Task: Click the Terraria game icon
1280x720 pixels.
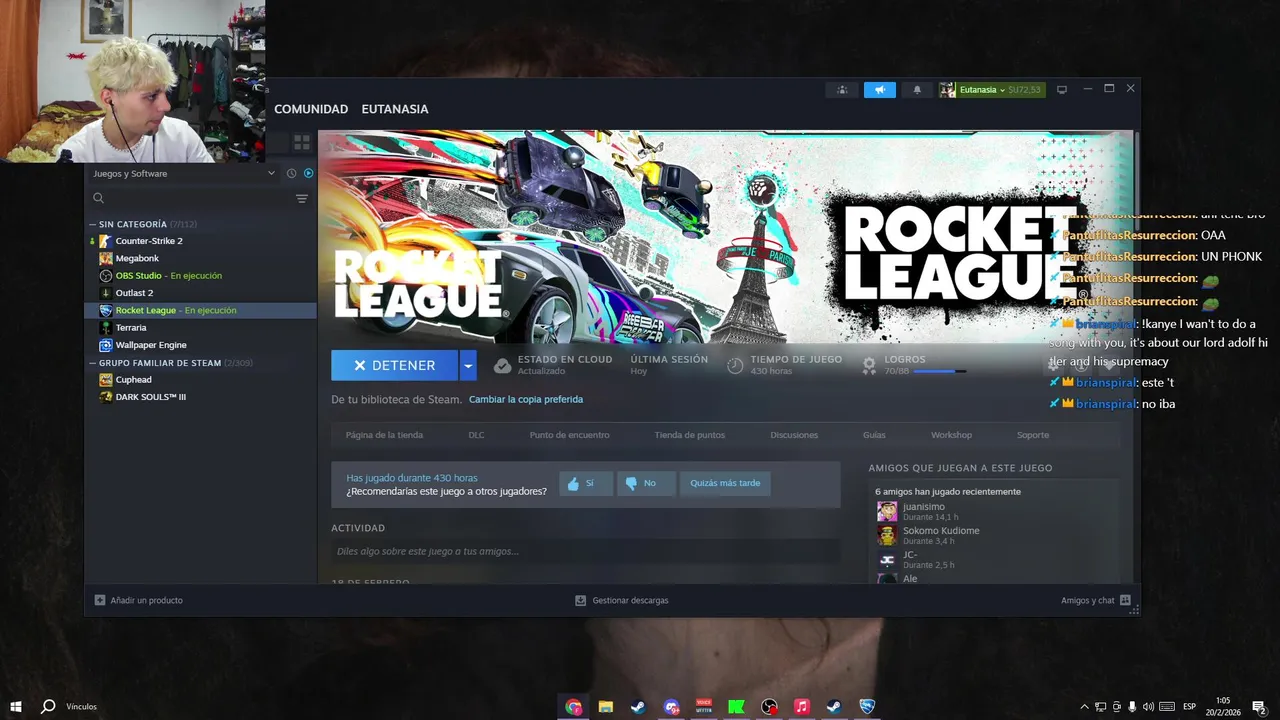Action: point(106,327)
